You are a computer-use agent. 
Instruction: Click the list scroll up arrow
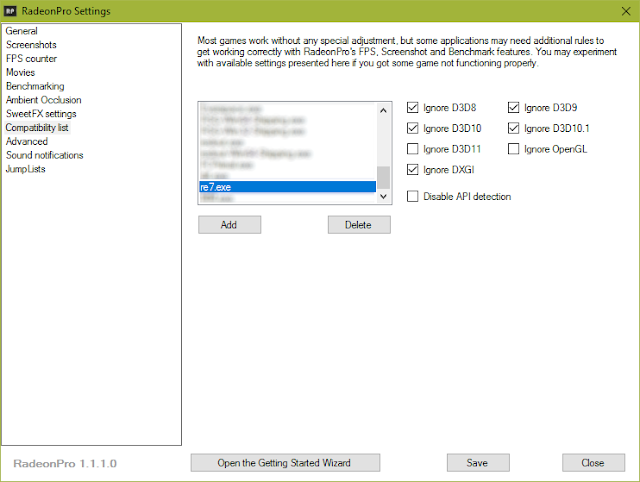pyautogui.click(x=383, y=111)
